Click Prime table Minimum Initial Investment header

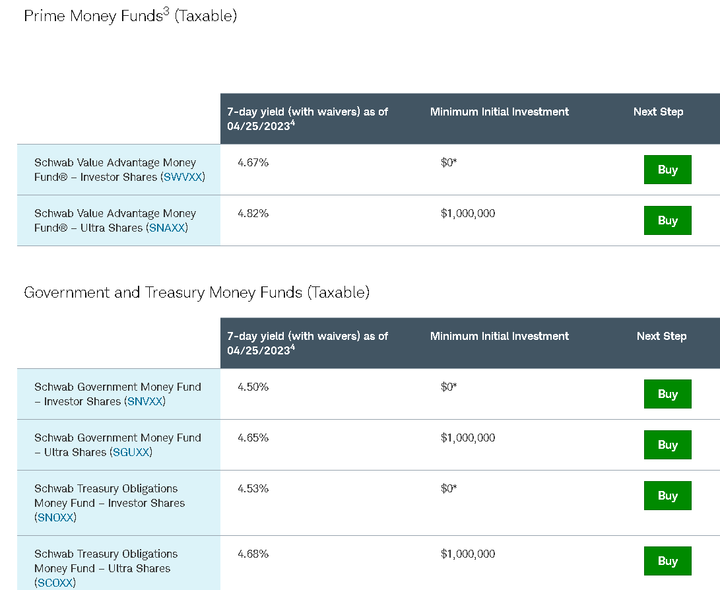coord(499,112)
